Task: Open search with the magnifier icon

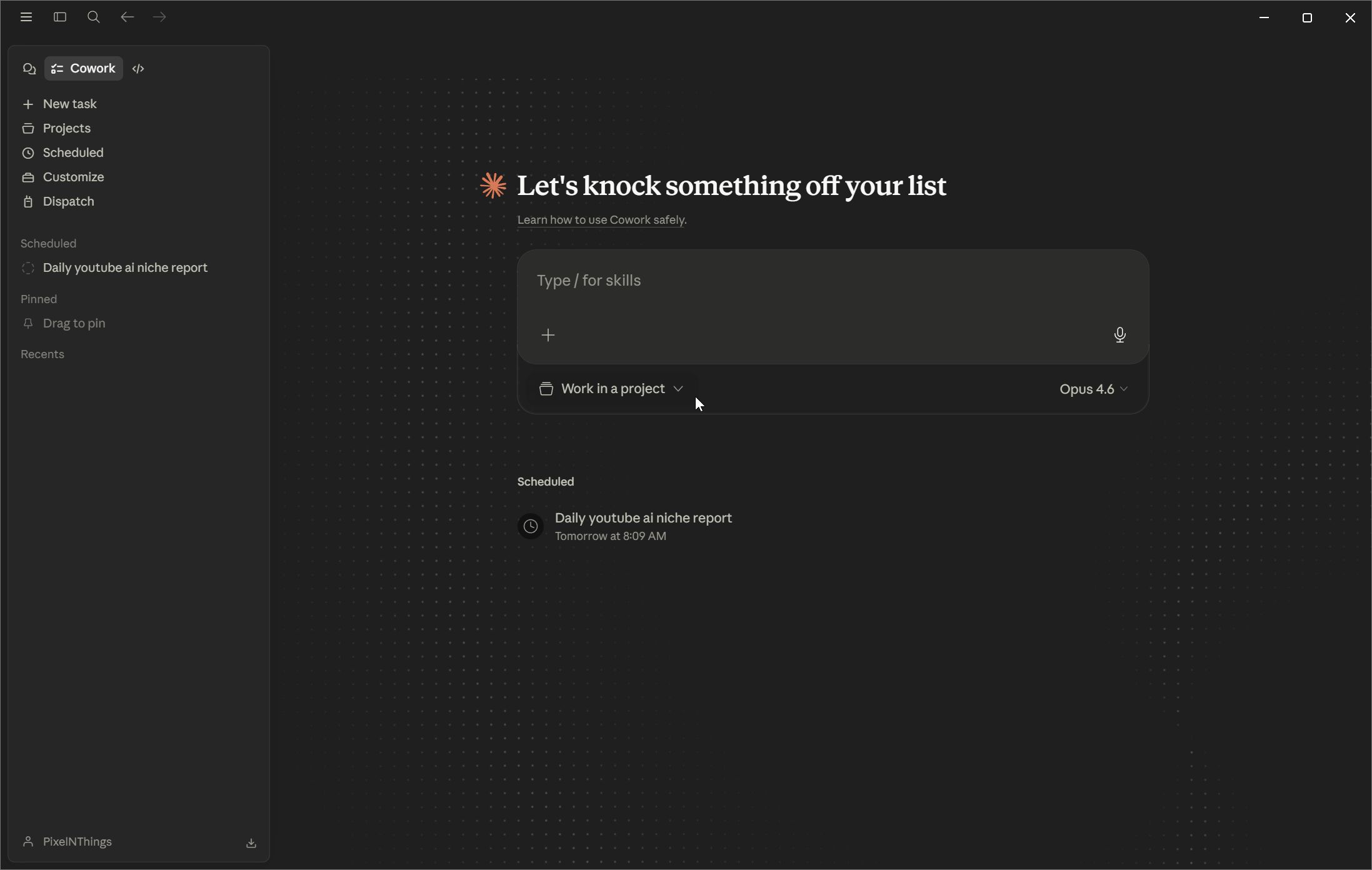Action: (x=94, y=17)
